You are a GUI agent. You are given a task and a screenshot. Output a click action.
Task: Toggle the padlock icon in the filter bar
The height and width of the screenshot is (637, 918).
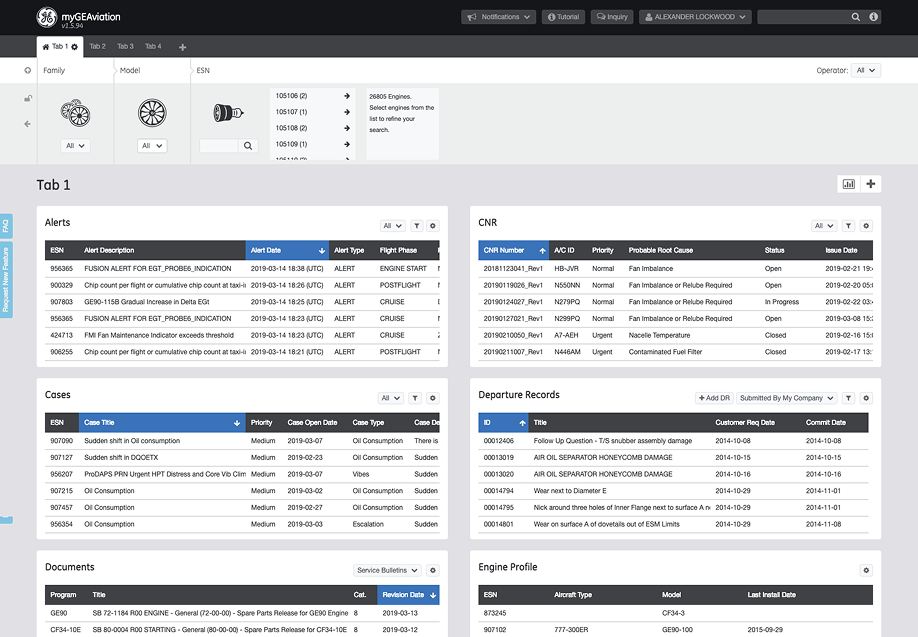(28, 98)
